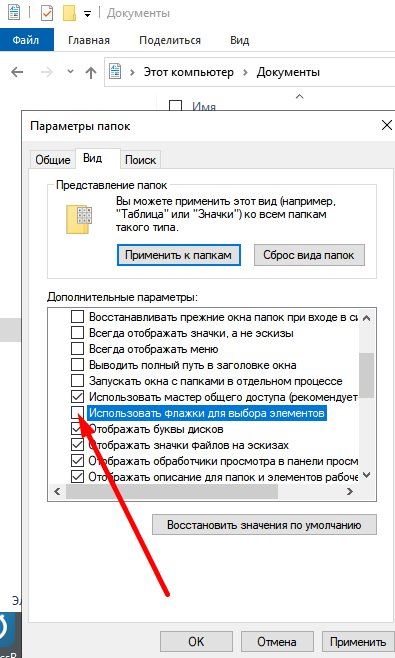The height and width of the screenshot is (658, 395).
Task: Click the Сброс вида папок button
Action: tap(309, 255)
